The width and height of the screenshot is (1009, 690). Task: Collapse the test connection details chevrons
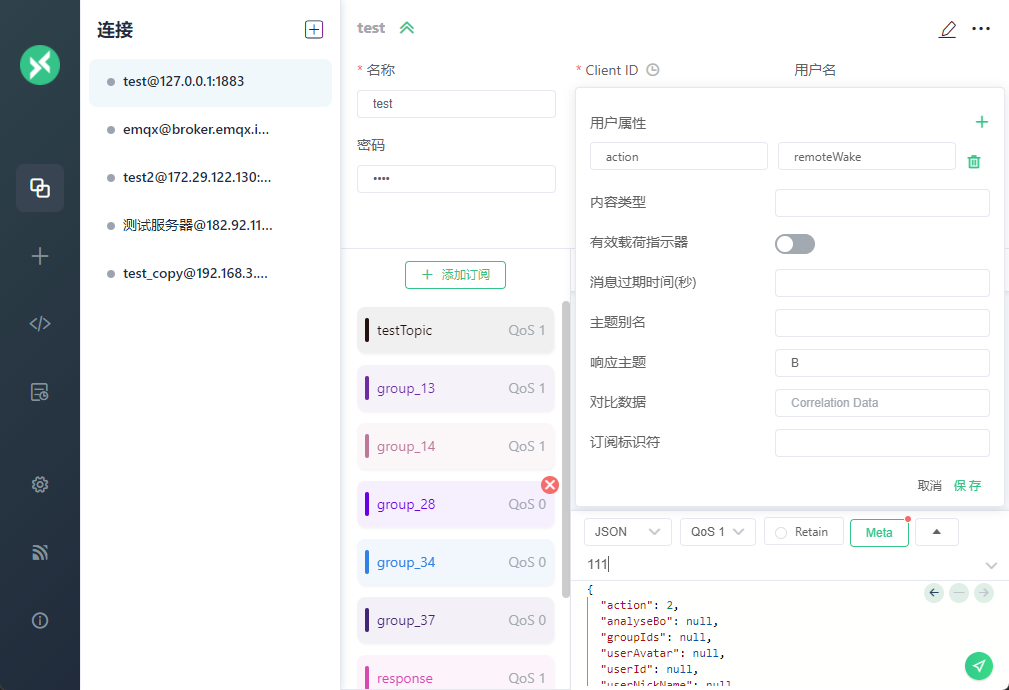(x=407, y=28)
